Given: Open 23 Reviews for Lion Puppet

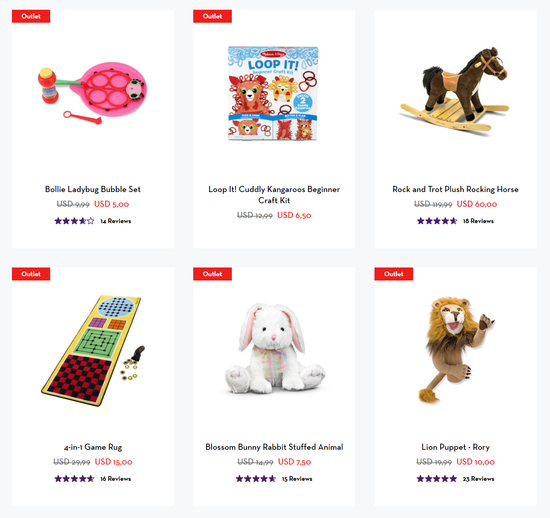Looking at the screenshot, I should [478, 479].
